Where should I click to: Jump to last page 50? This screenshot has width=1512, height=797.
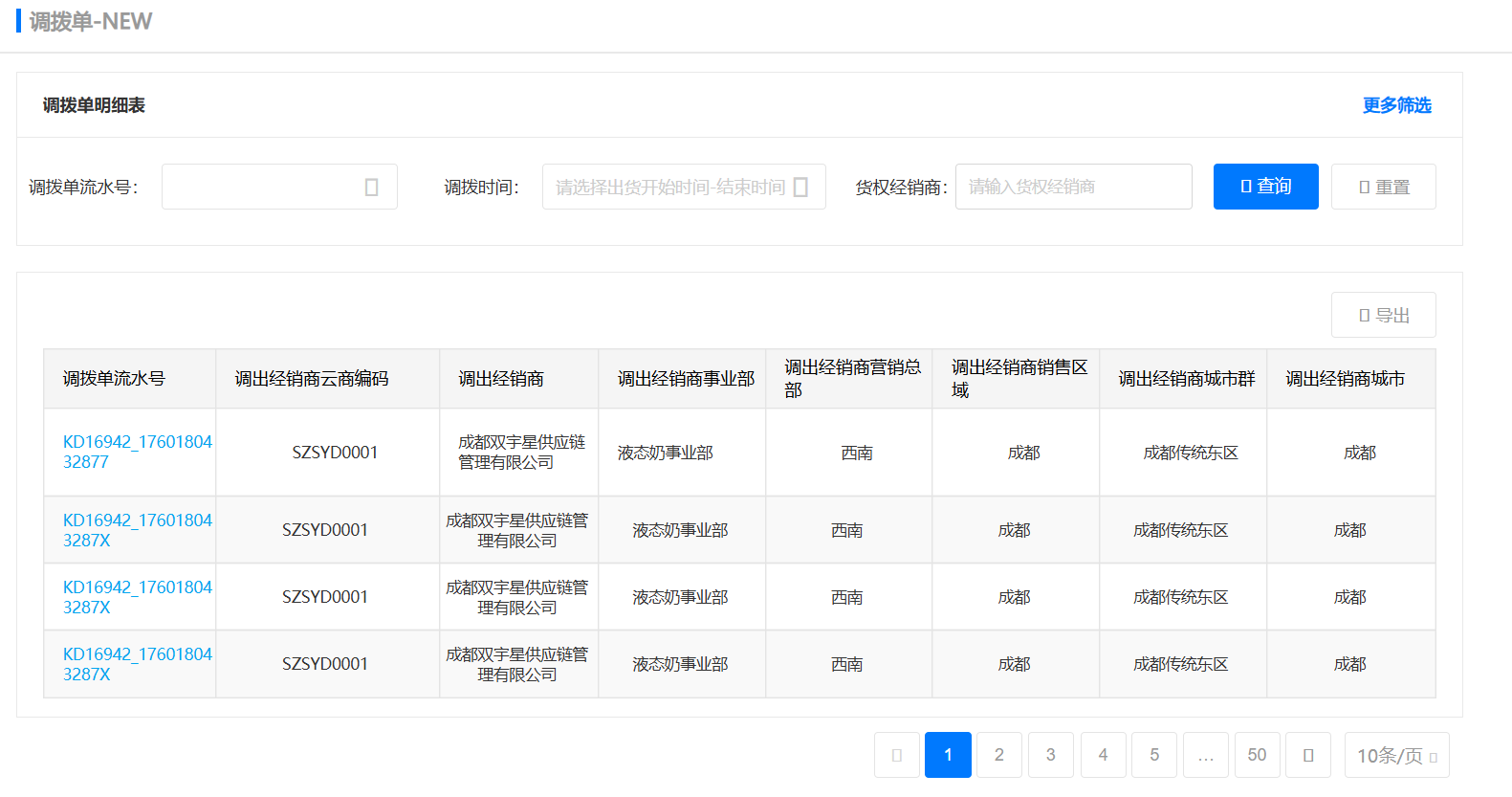tap(1258, 755)
